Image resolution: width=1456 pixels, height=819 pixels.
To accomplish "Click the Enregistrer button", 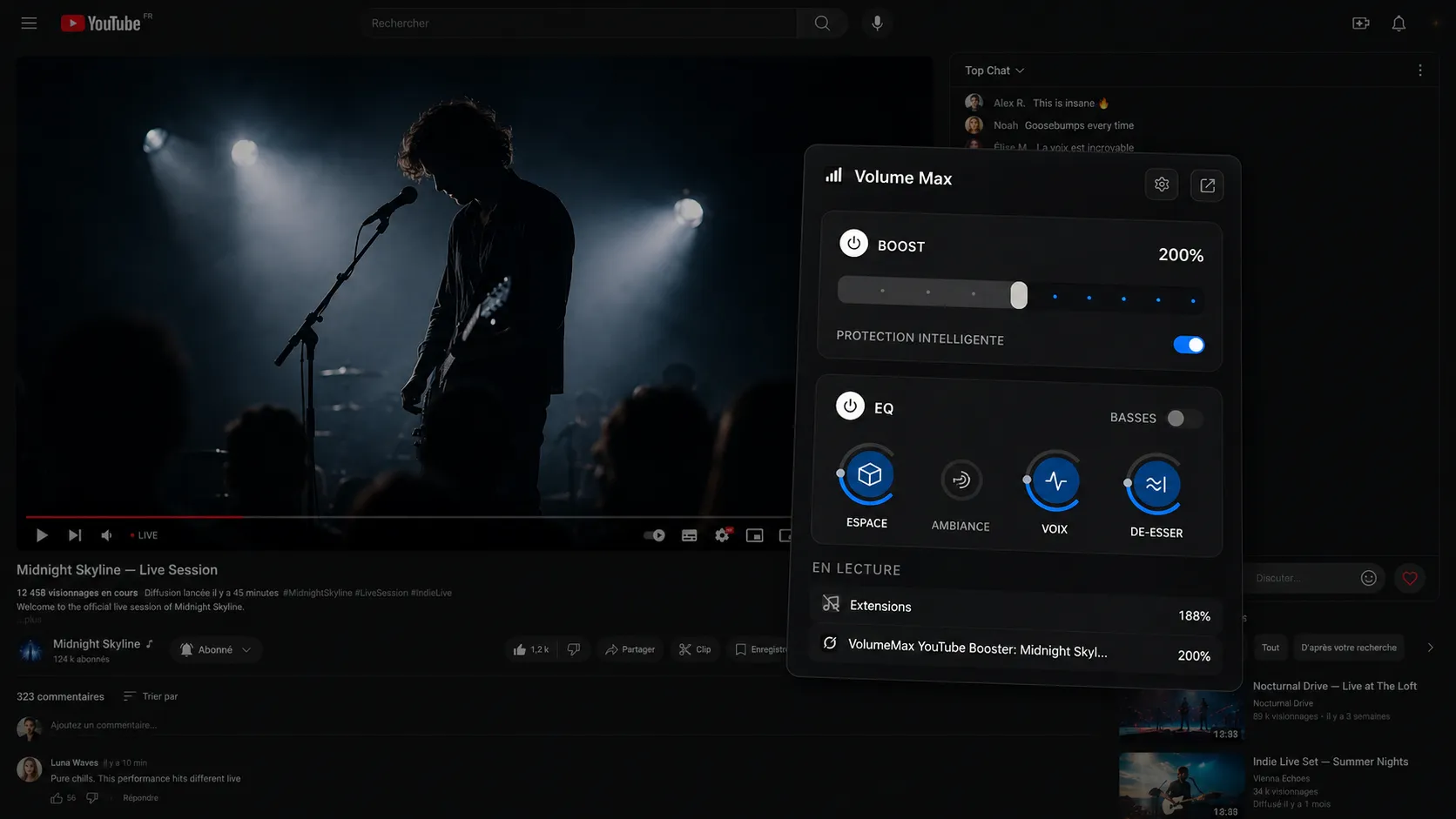I will [761, 649].
